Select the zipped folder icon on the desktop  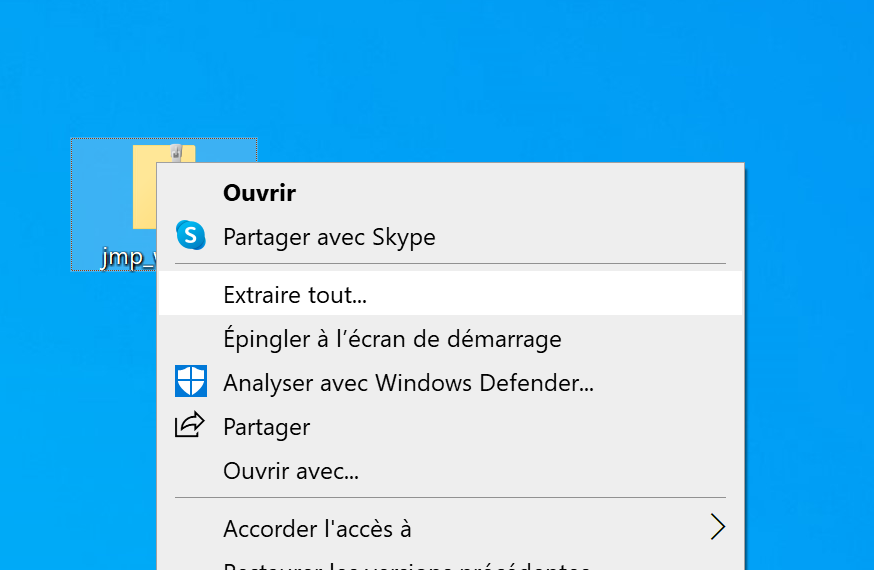click(x=146, y=190)
